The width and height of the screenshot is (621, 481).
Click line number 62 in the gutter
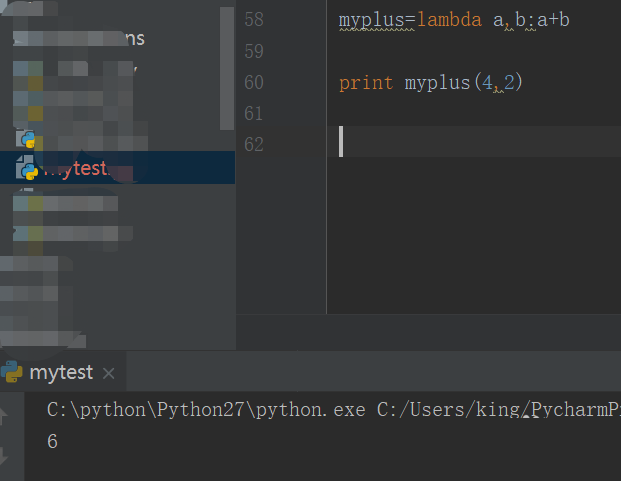(253, 144)
